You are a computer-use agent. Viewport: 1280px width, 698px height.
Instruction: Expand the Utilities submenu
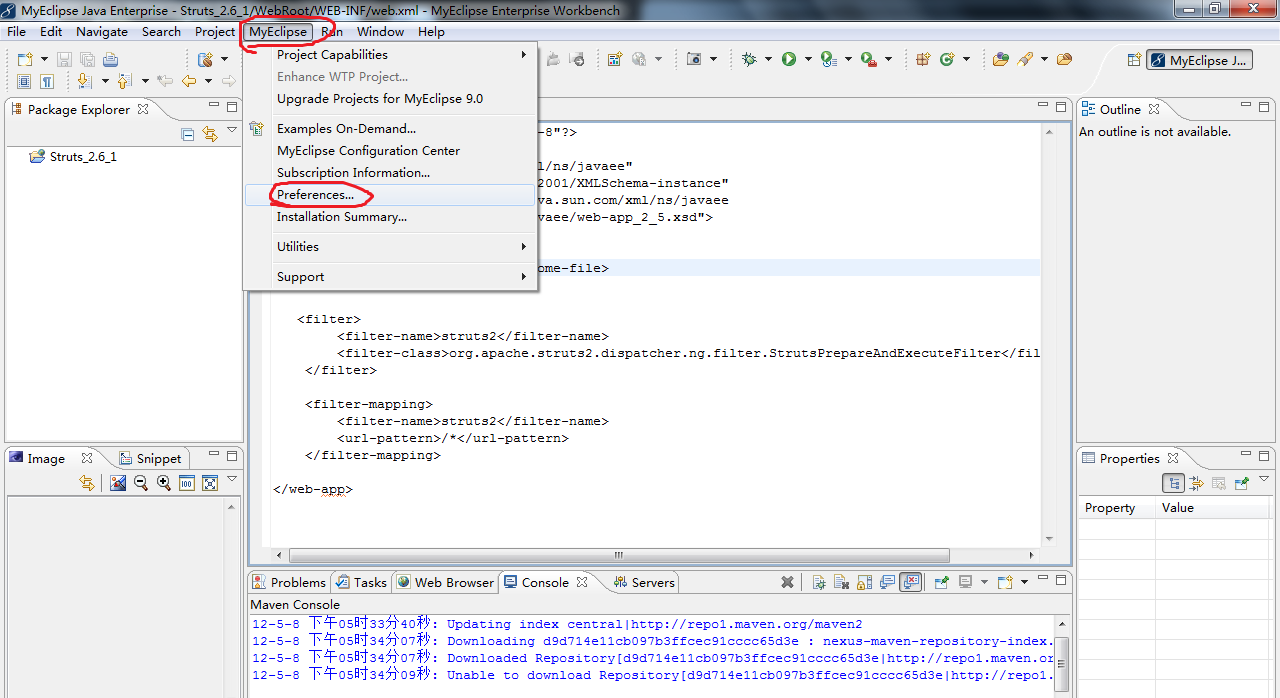pos(390,246)
